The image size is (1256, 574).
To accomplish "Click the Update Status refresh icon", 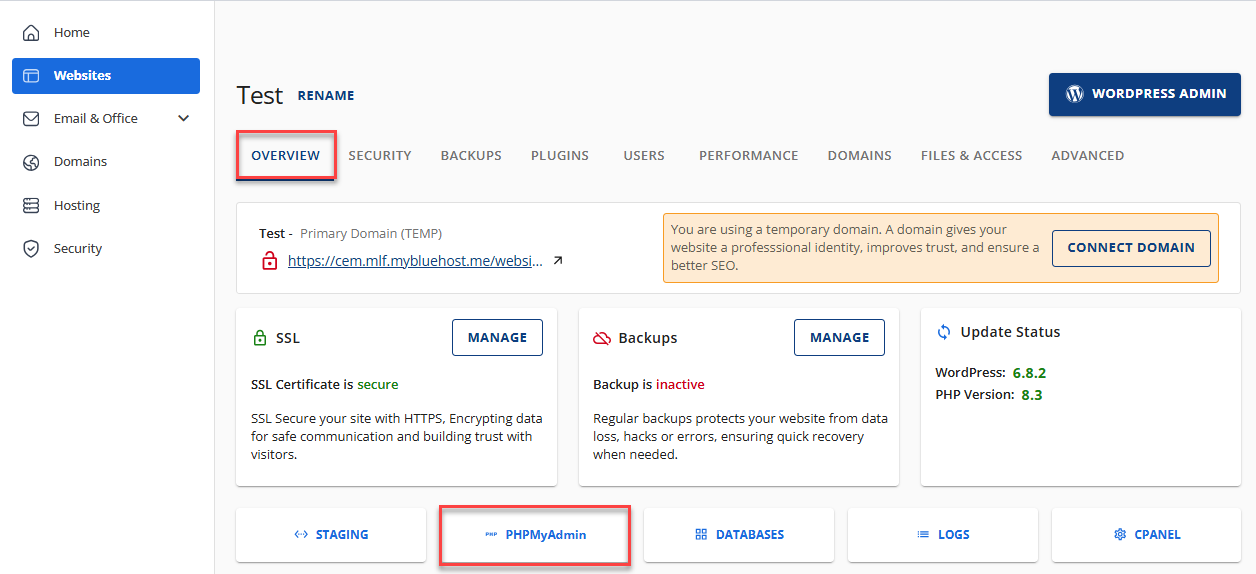I will pyautogui.click(x=943, y=332).
